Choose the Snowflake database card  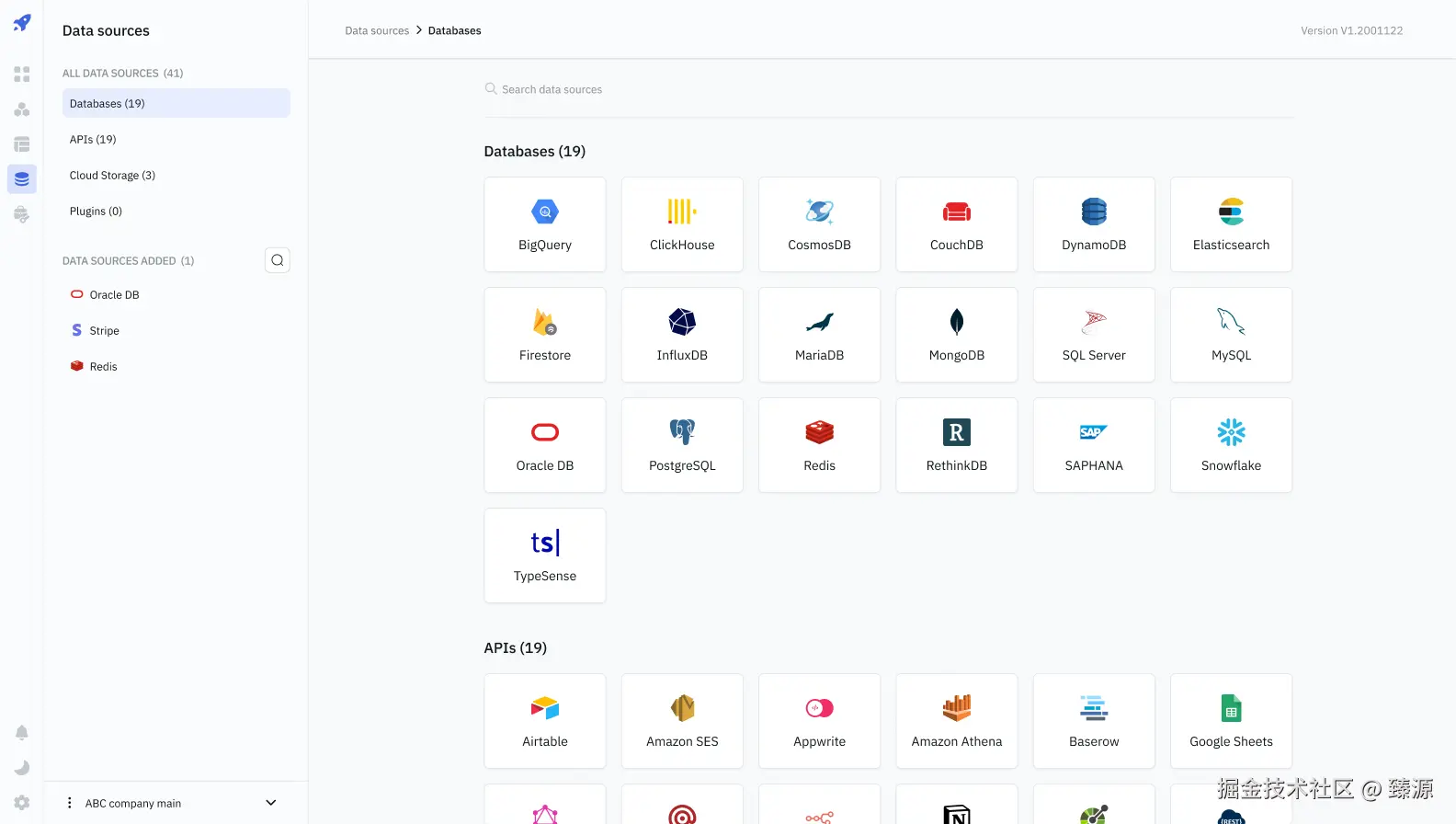[1232, 445]
